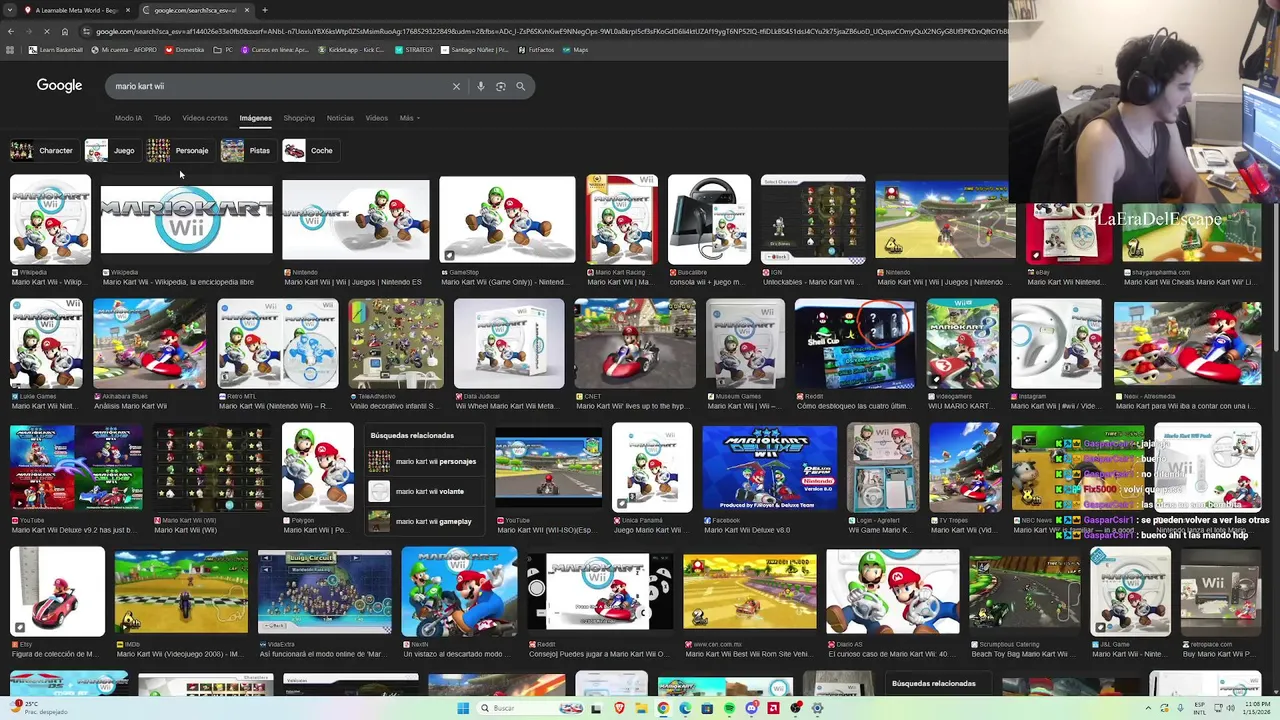Select related search mario kart wii gameplay

(x=425, y=521)
